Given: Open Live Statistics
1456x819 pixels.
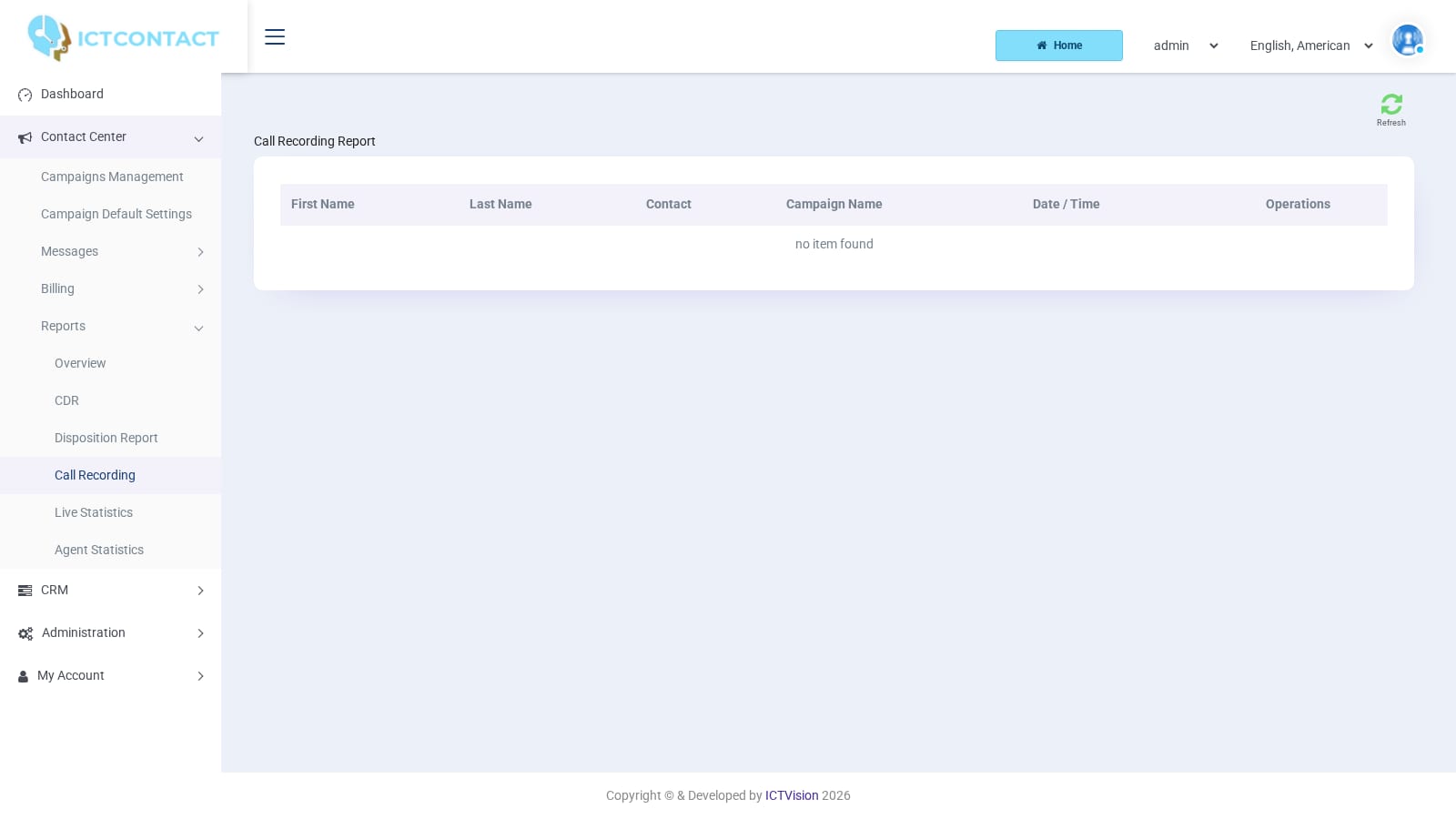Looking at the screenshot, I should 110,512.
